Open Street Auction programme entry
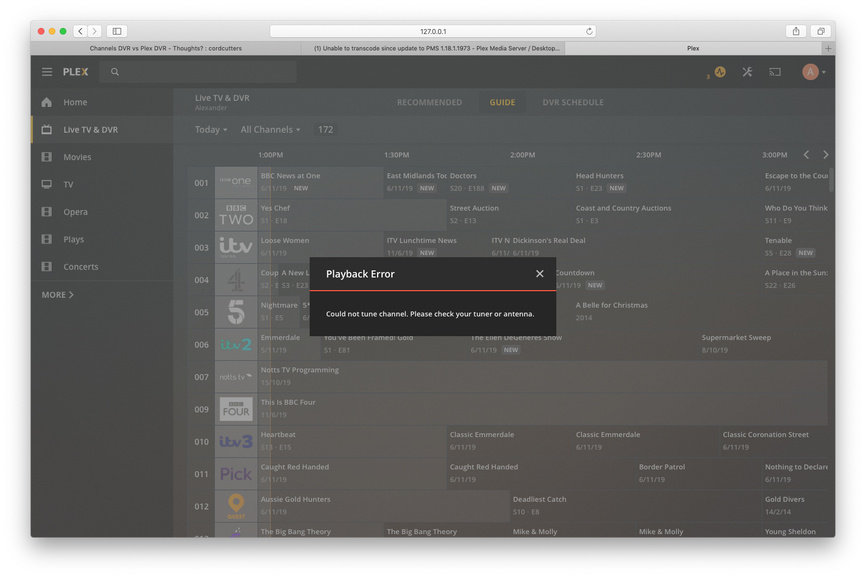Screen dimensions: 866x578 coord(509,215)
